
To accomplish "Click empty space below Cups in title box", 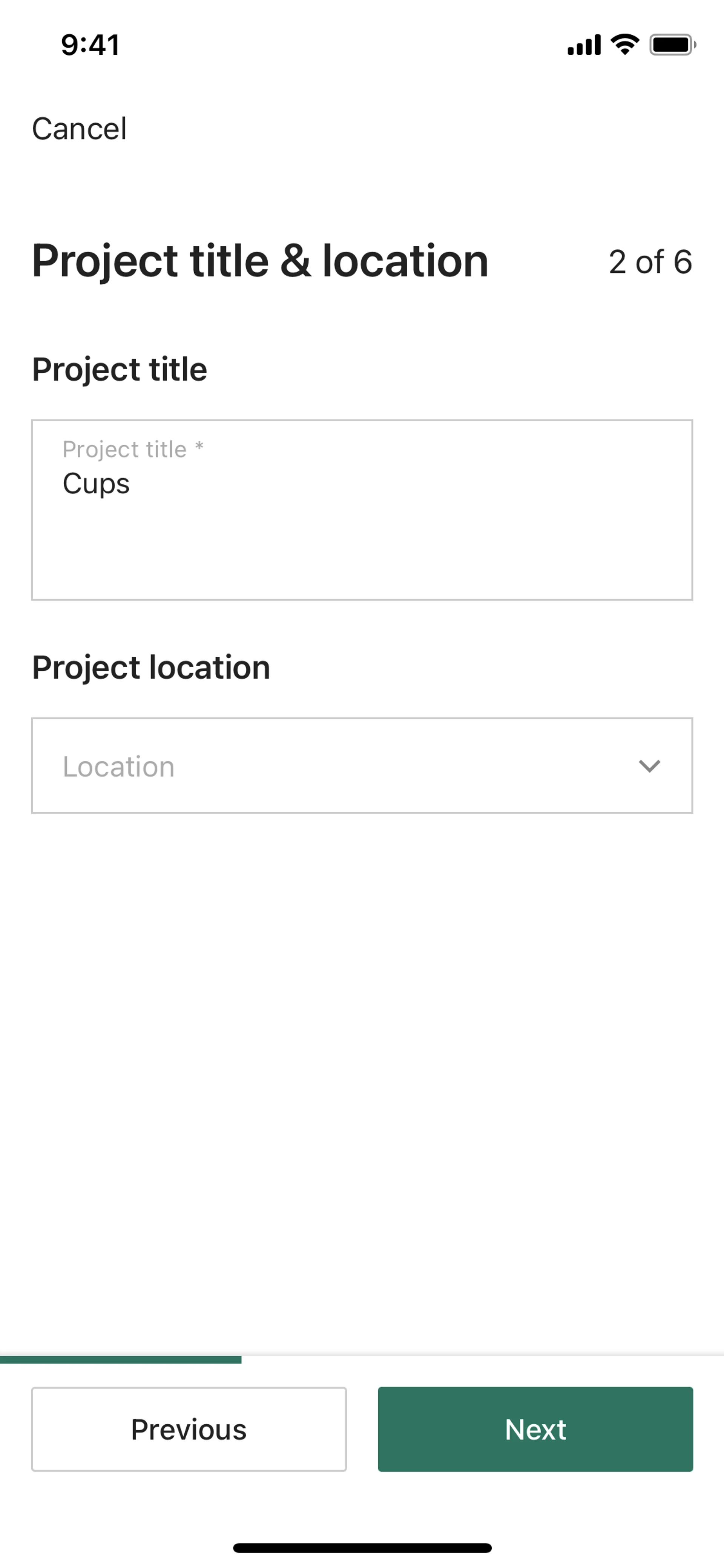I will click(x=361, y=554).
